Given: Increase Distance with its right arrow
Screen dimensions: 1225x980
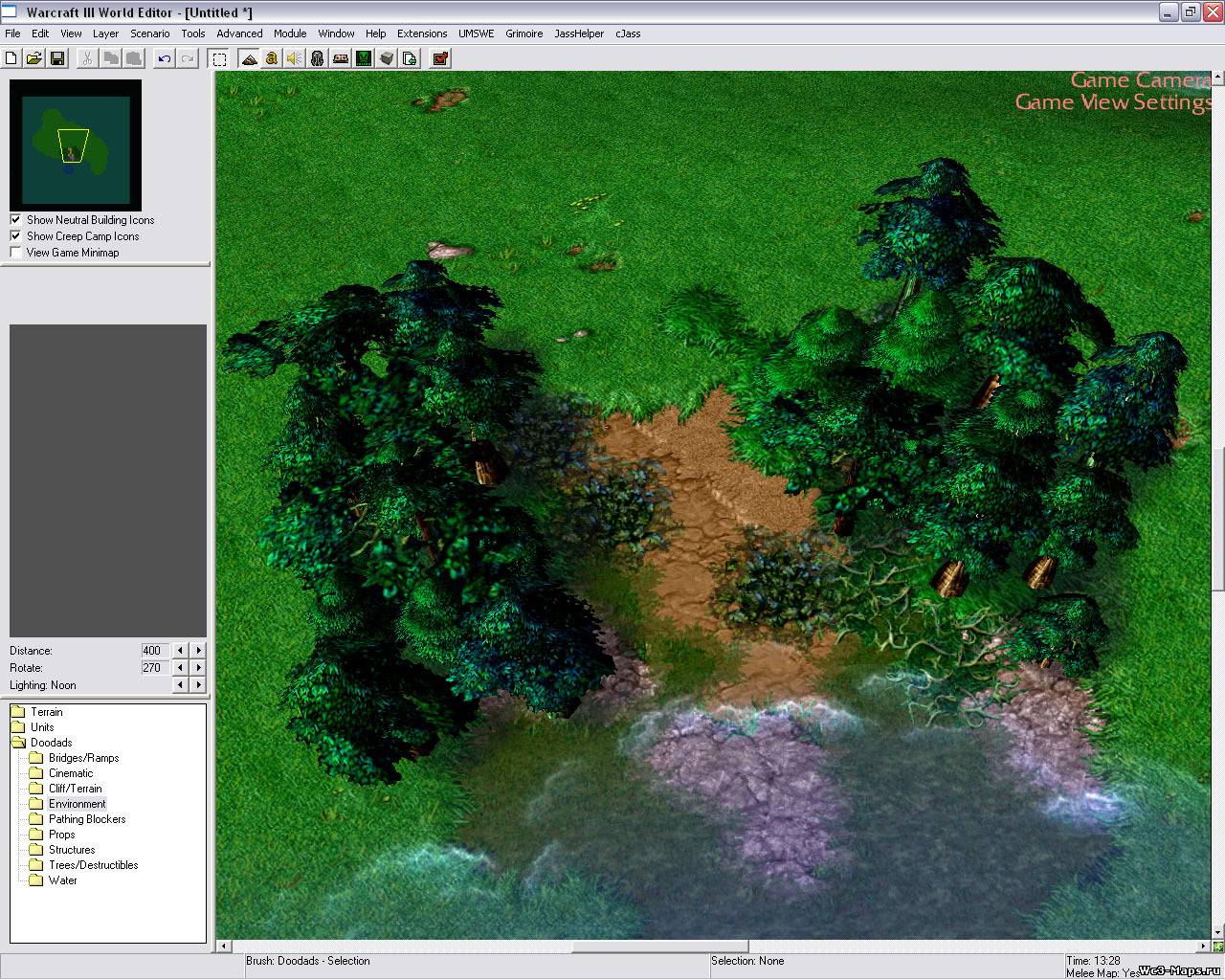Looking at the screenshot, I should point(198,651).
